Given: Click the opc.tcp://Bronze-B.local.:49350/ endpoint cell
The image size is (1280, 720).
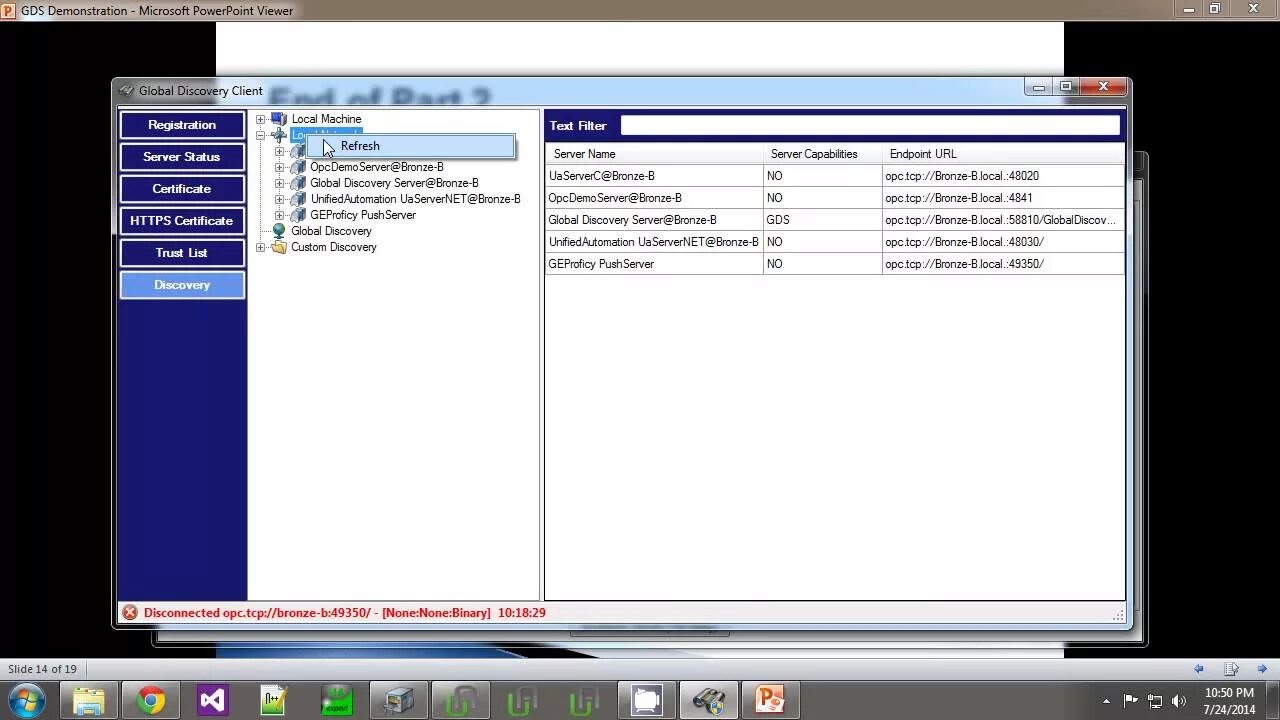Looking at the screenshot, I should click(1003, 264).
